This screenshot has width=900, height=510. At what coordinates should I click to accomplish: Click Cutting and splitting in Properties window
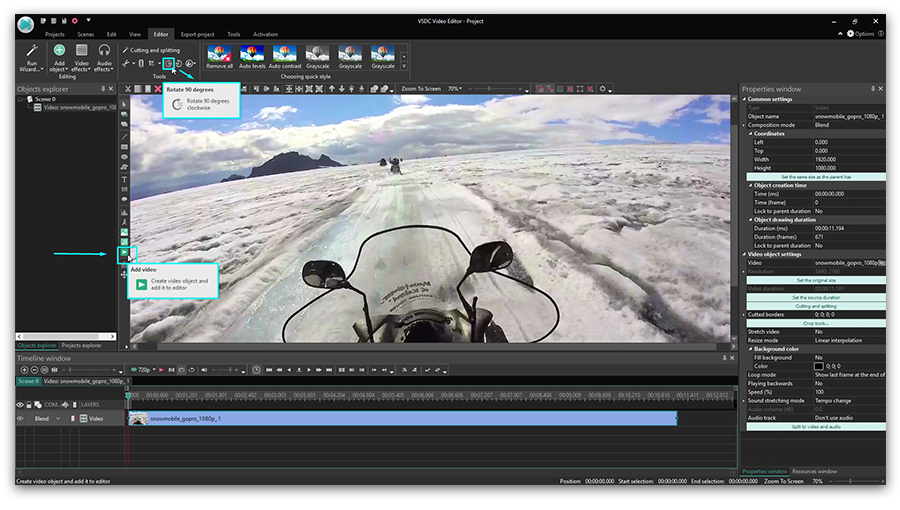[816, 306]
